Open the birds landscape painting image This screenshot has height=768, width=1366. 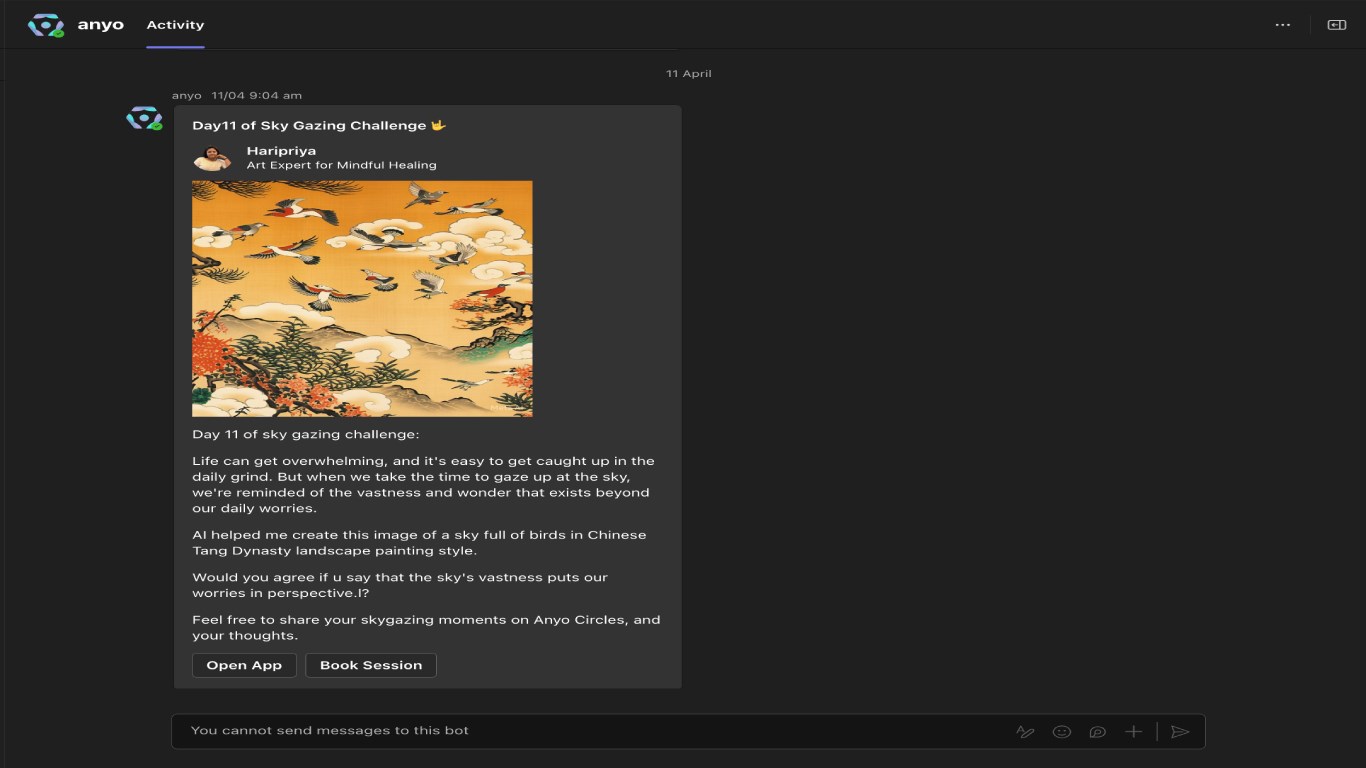click(362, 298)
